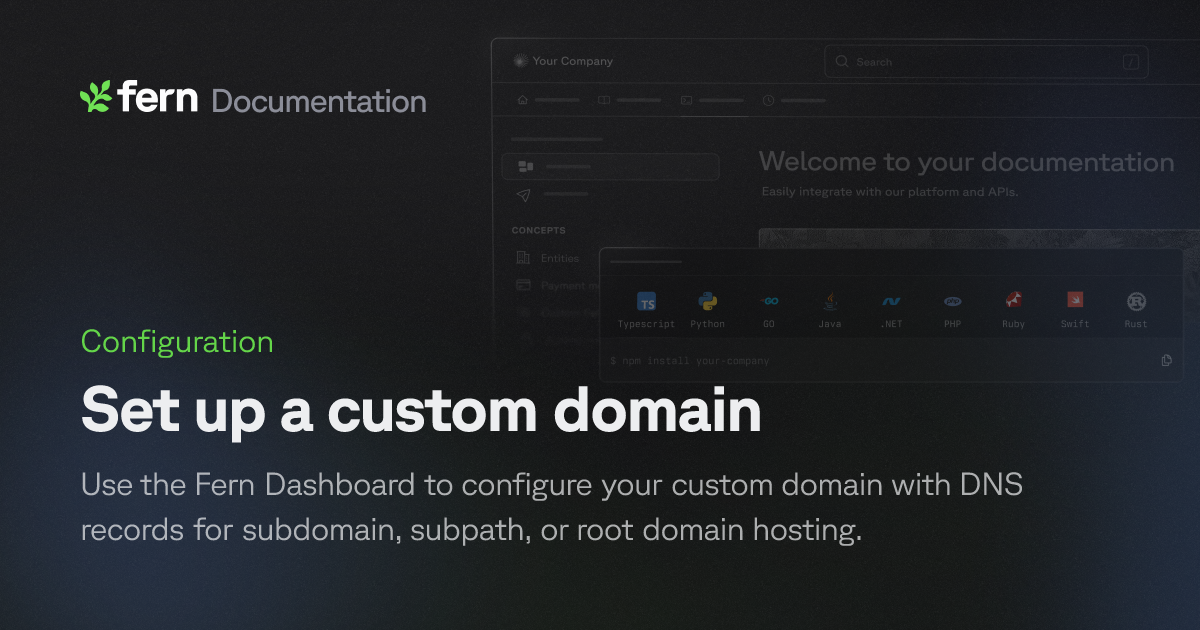Click the Easily integrate with our platform text

(889, 191)
